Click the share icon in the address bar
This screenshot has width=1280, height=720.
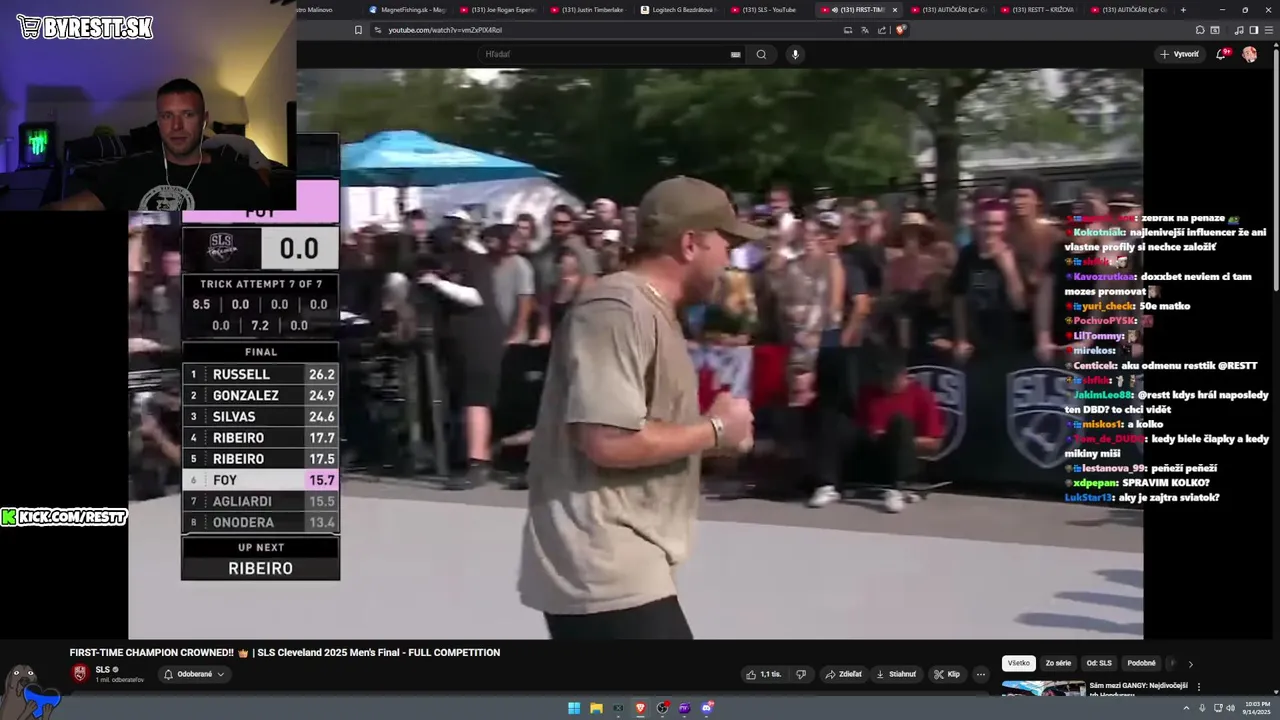pyautogui.click(x=882, y=30)
